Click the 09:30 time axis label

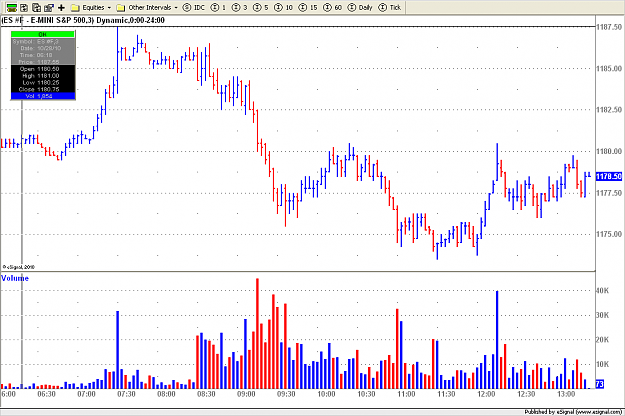pyautogui.click(x=286, y=394)
